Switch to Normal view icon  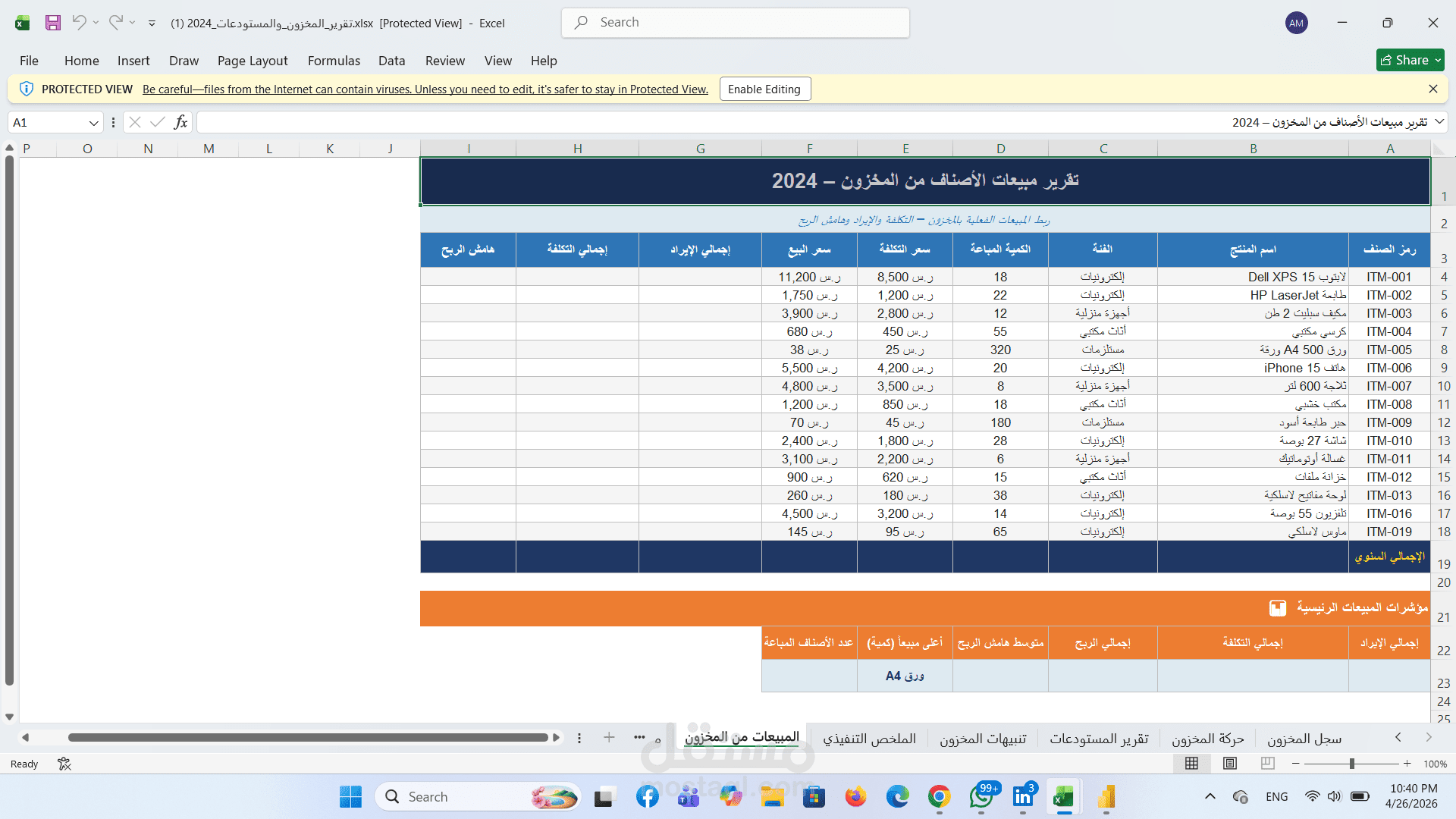[1191, 764]
